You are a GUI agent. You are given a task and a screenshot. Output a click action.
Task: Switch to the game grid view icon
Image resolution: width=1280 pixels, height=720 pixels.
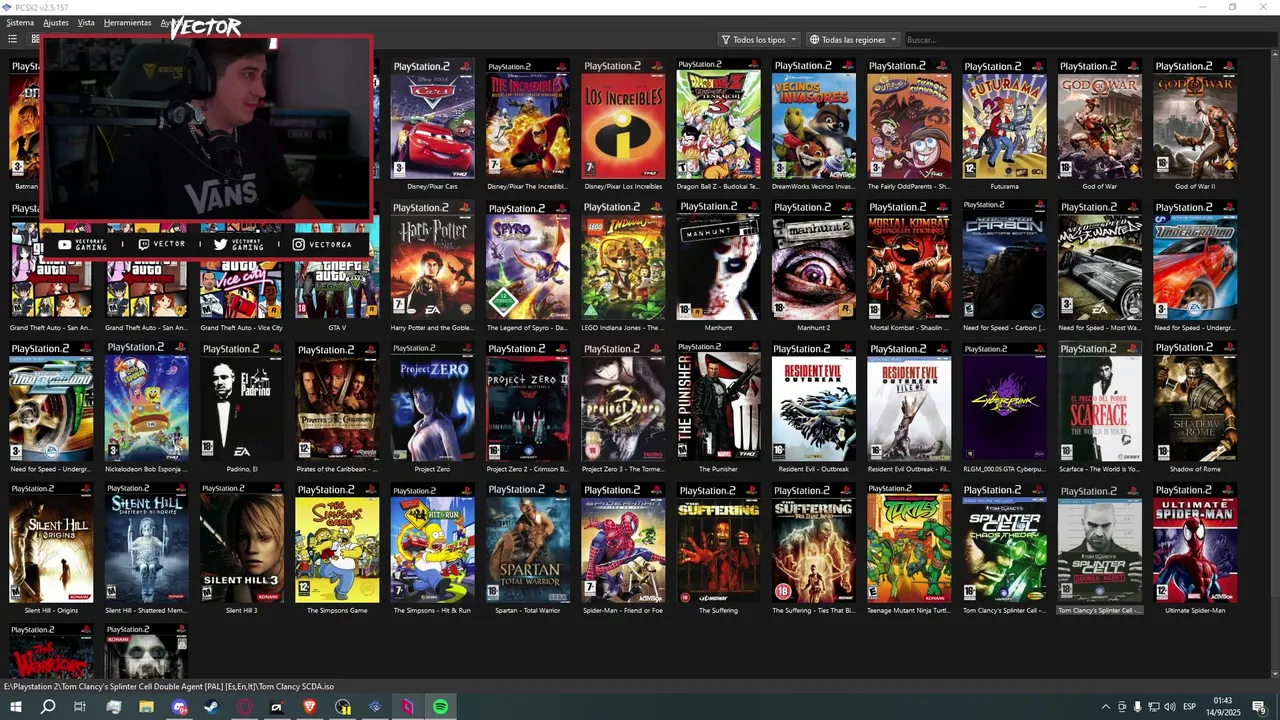35,39
